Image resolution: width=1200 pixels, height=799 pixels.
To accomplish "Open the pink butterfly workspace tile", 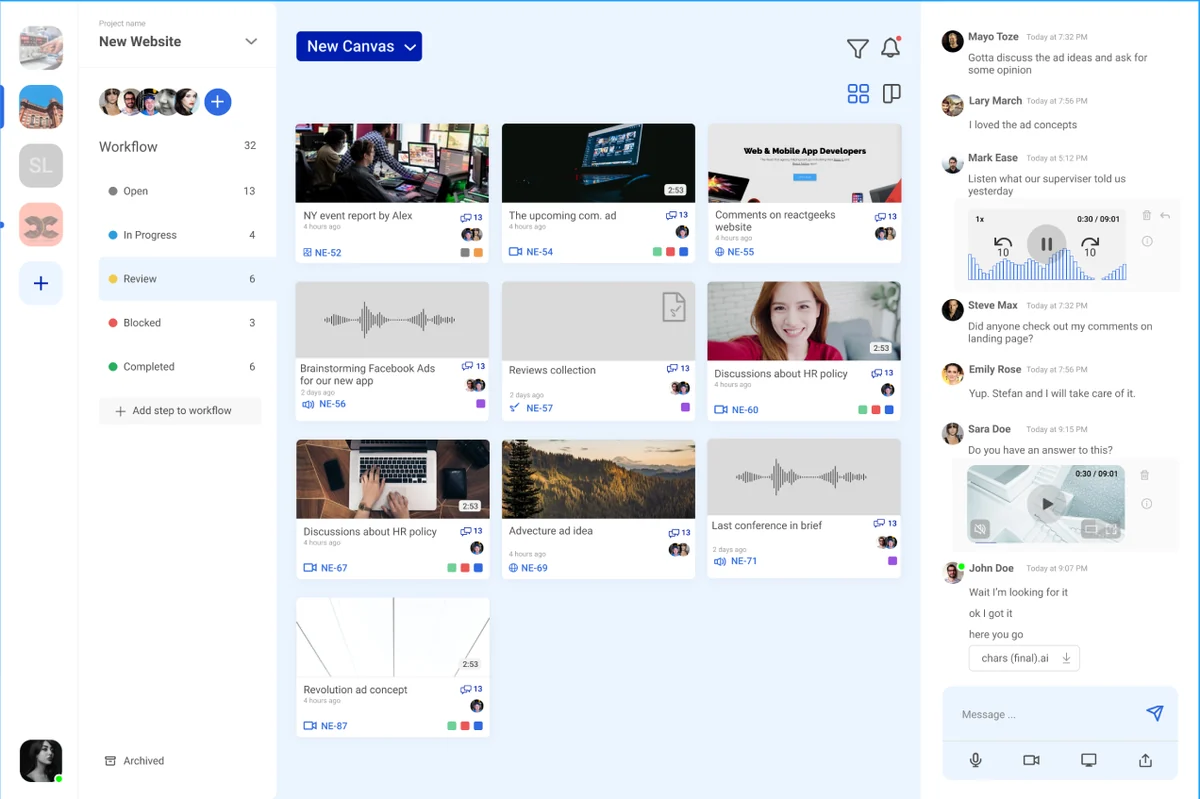I will [x=41, y=225].
